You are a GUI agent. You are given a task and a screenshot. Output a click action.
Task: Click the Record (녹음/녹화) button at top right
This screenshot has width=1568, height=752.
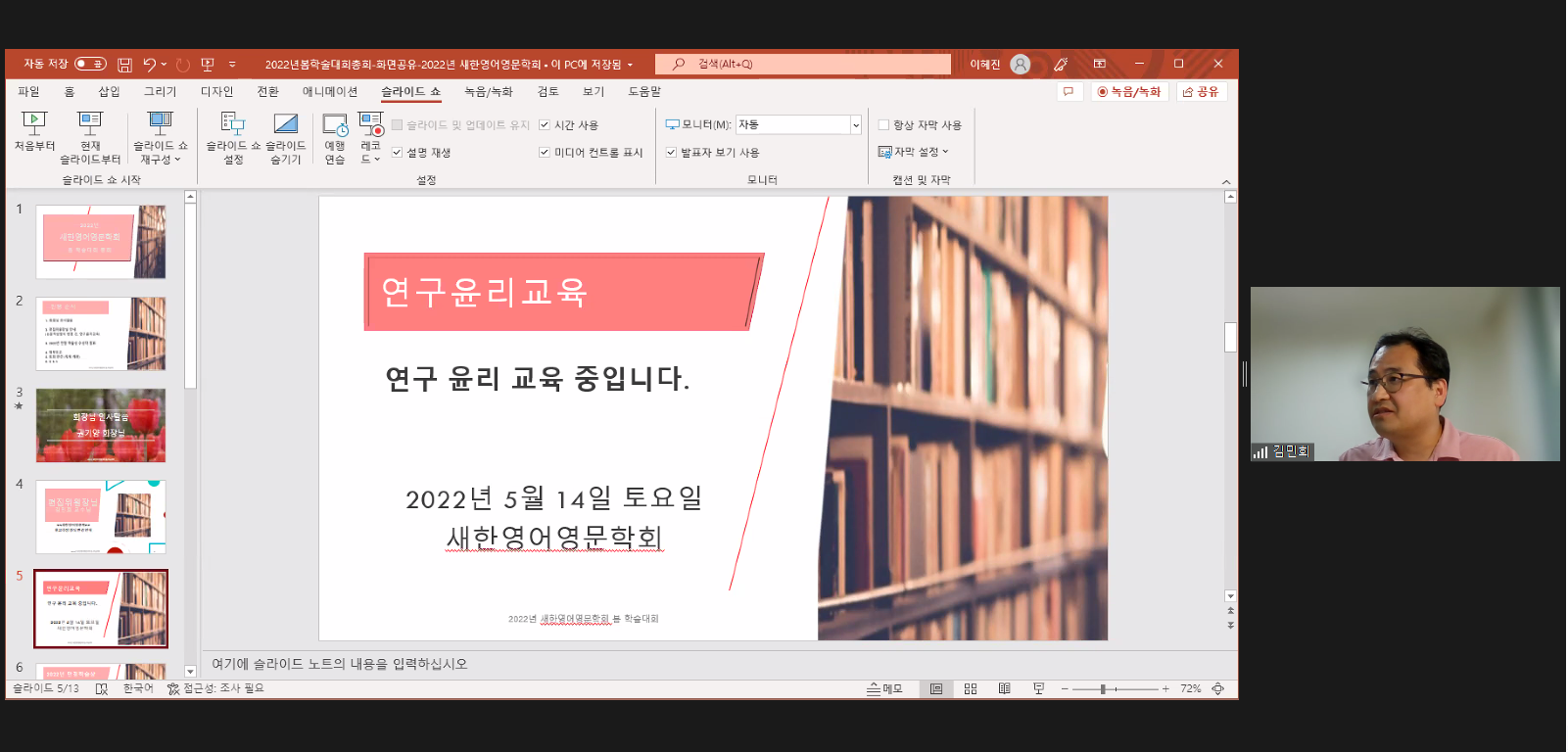1129,92
